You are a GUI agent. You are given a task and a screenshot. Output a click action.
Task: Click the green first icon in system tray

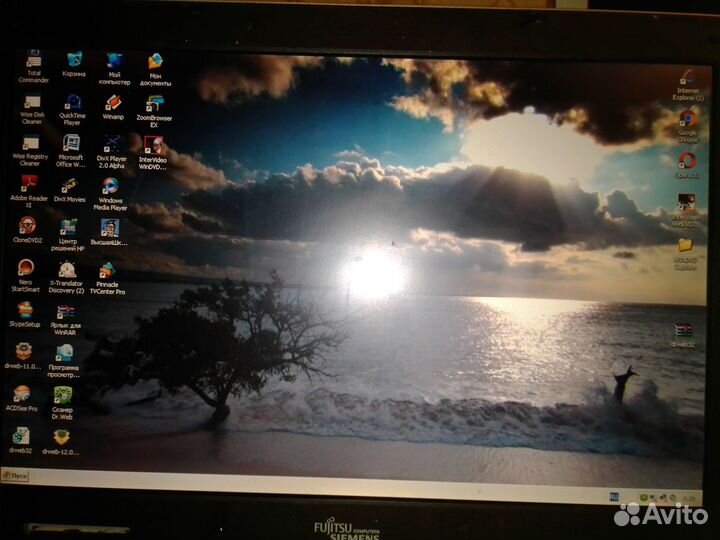pos(644,497)
